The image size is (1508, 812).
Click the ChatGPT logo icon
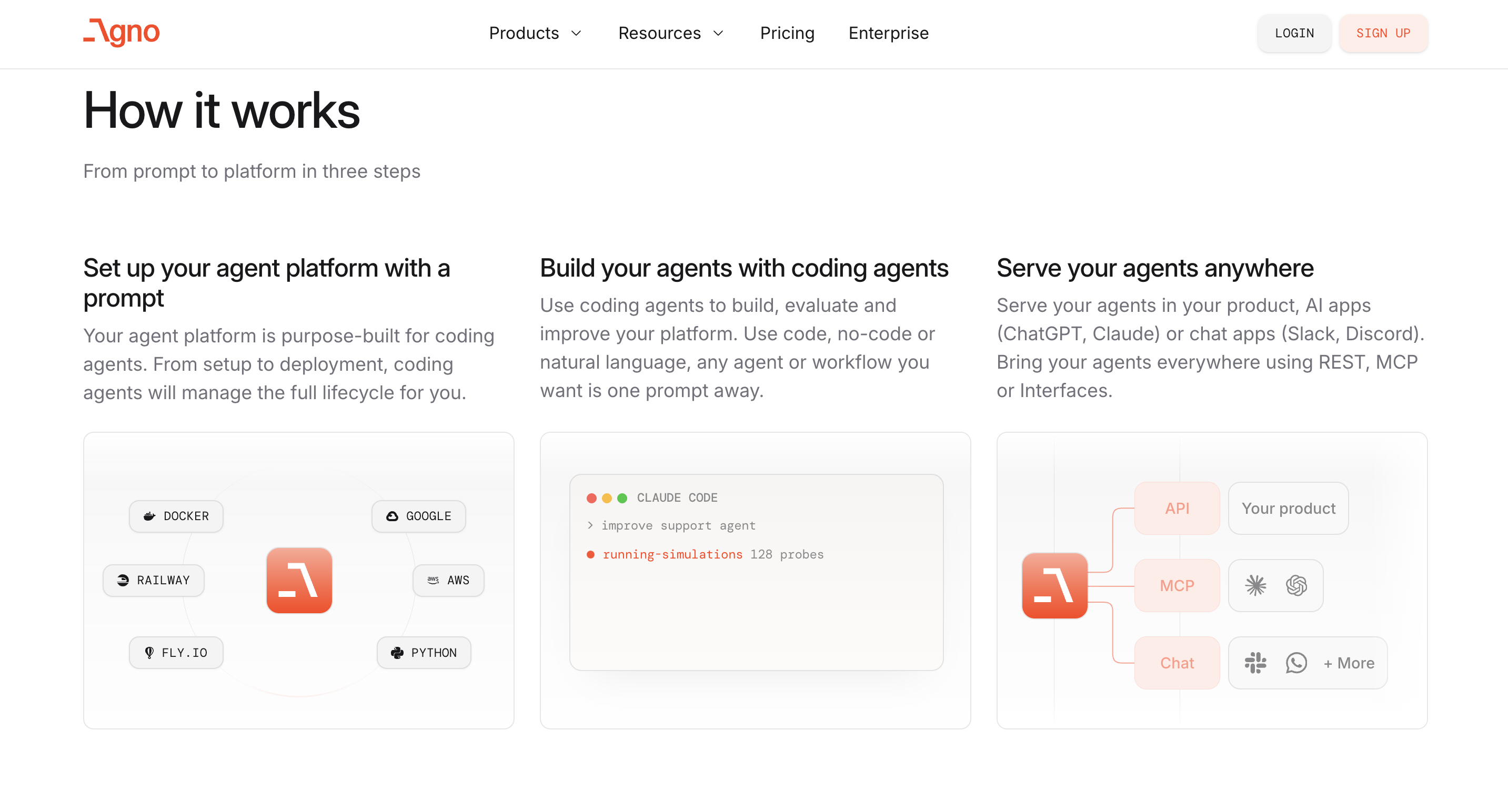click(x=1296, y=586)
